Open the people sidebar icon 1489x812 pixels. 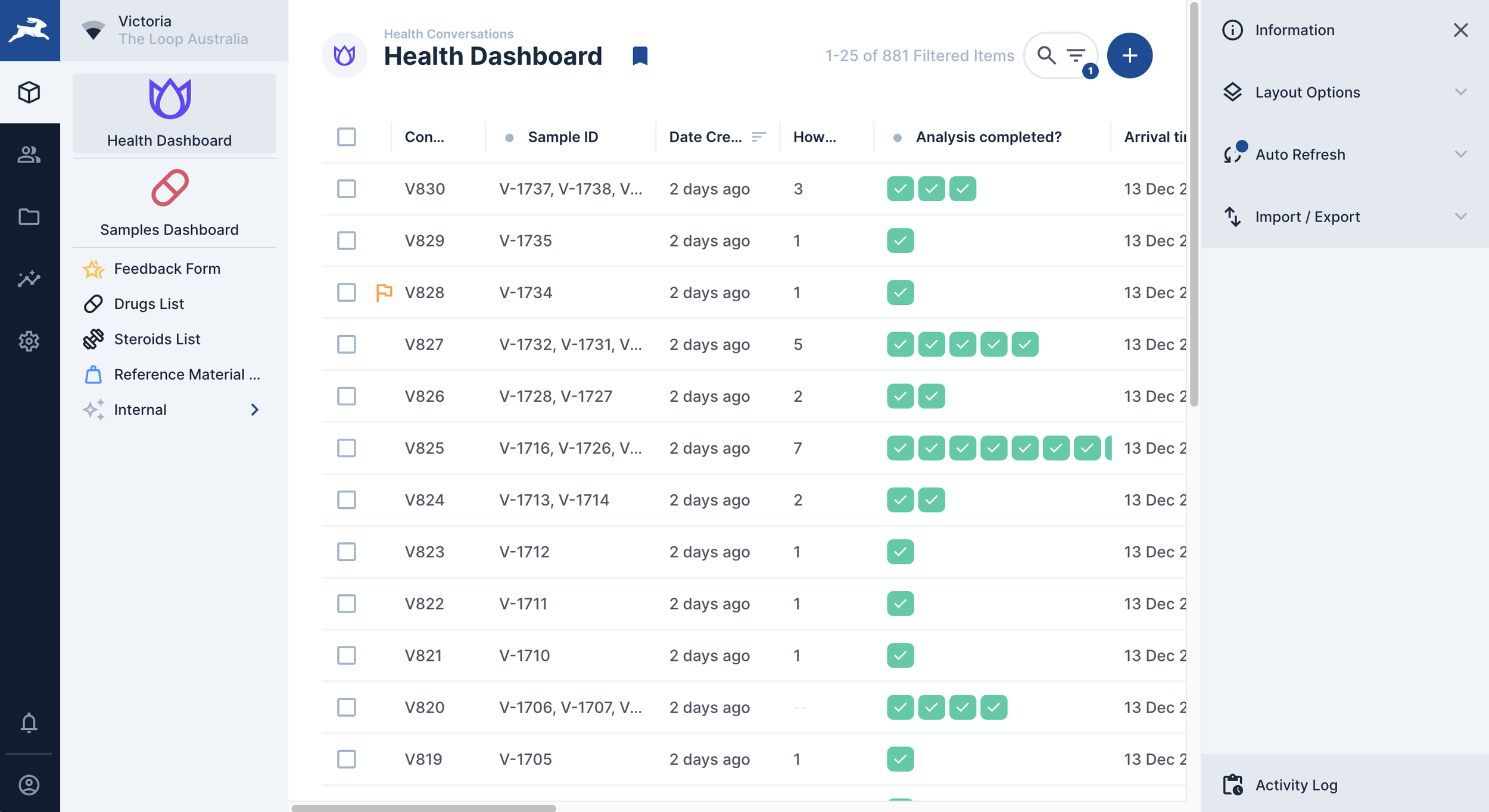click(x=29, y=154)
